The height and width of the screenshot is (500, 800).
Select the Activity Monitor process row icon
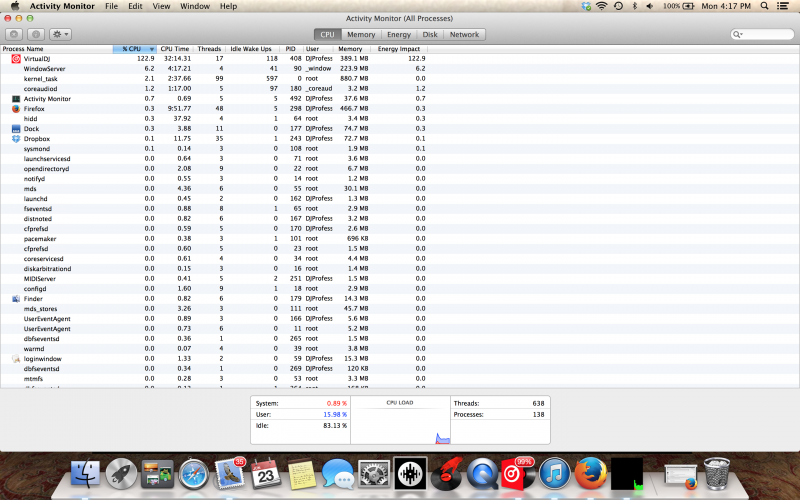coord(16,98)
